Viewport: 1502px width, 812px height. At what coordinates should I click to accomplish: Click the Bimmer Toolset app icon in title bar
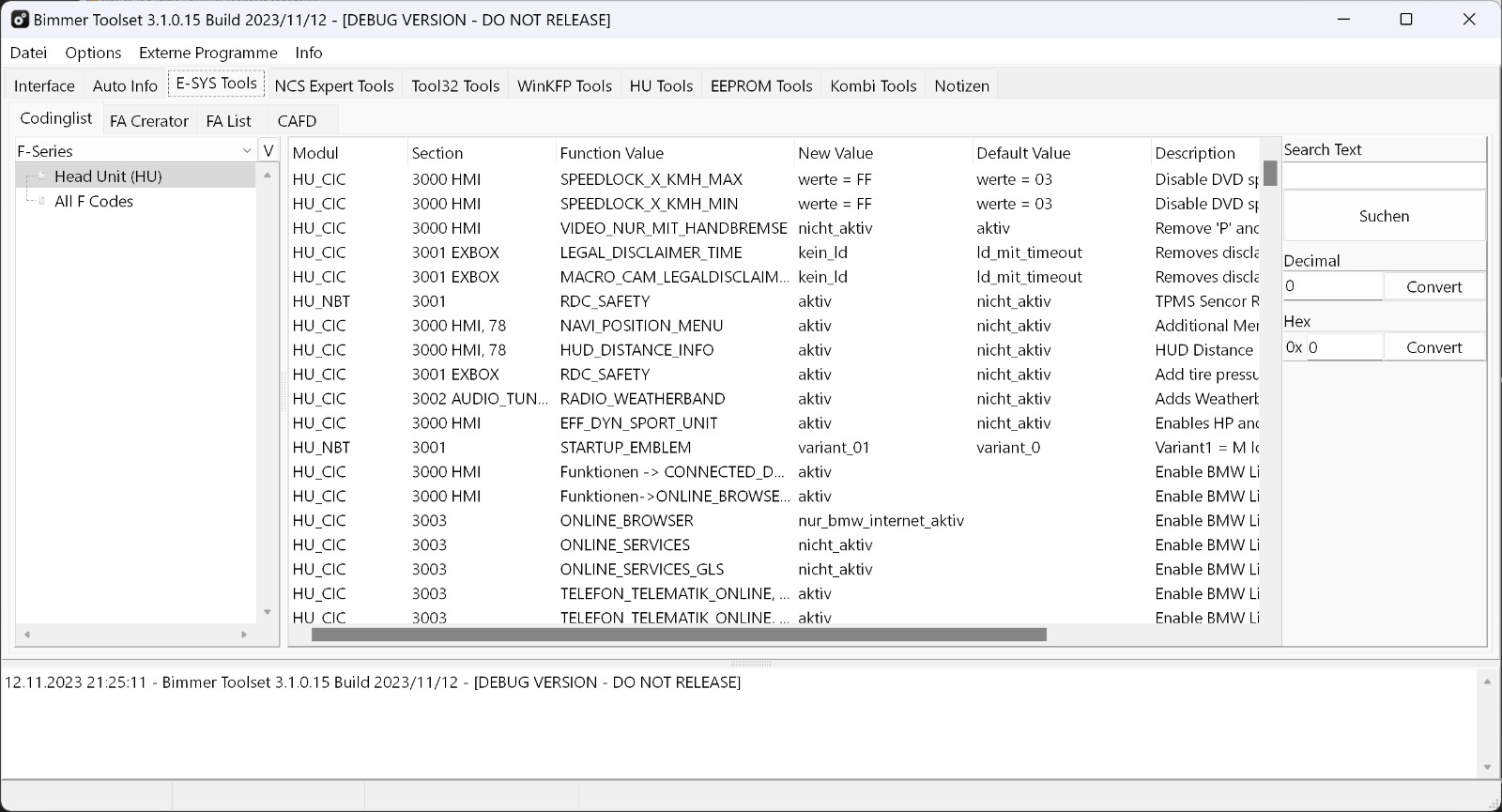tap(20, 19)
